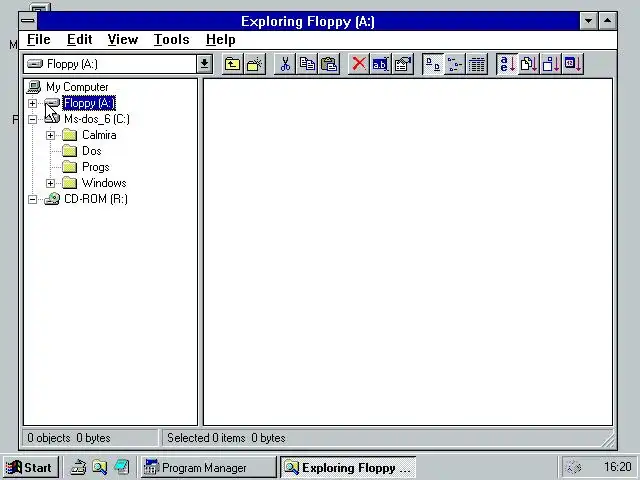Select My Computer in the tree
Screen dimensions: 640x480
pos(77,87)
